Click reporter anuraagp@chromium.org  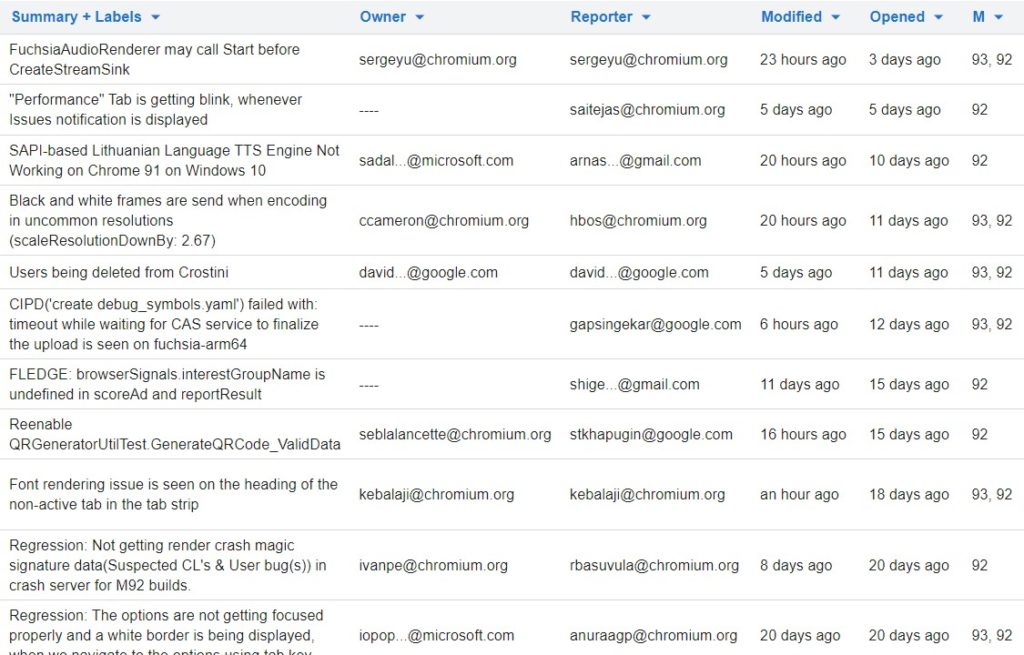(654, 635)
